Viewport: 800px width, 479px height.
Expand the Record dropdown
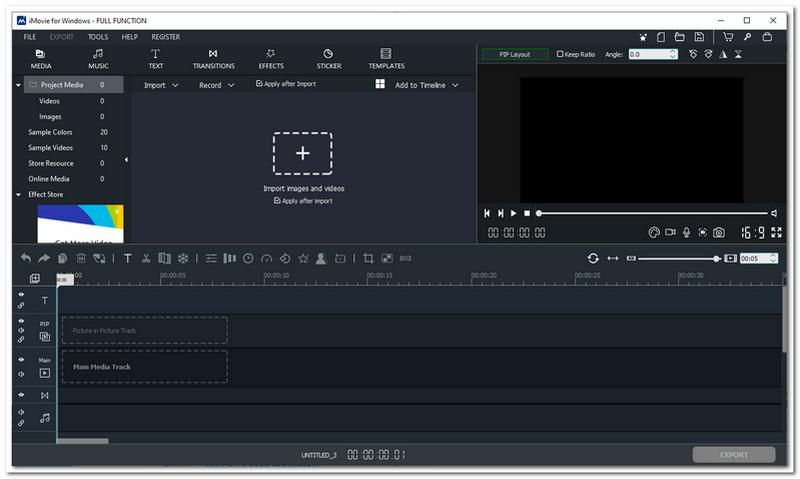pyautogui.click(x=215, y=85)
